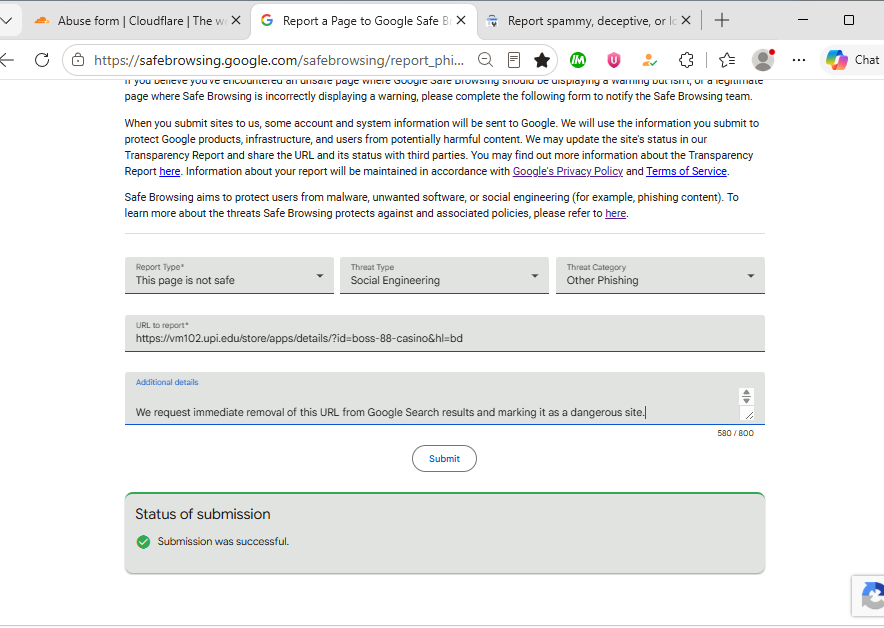Open Google's Privacy Policy link
Screen dimensions: 884x628
[x=568, y=171]
